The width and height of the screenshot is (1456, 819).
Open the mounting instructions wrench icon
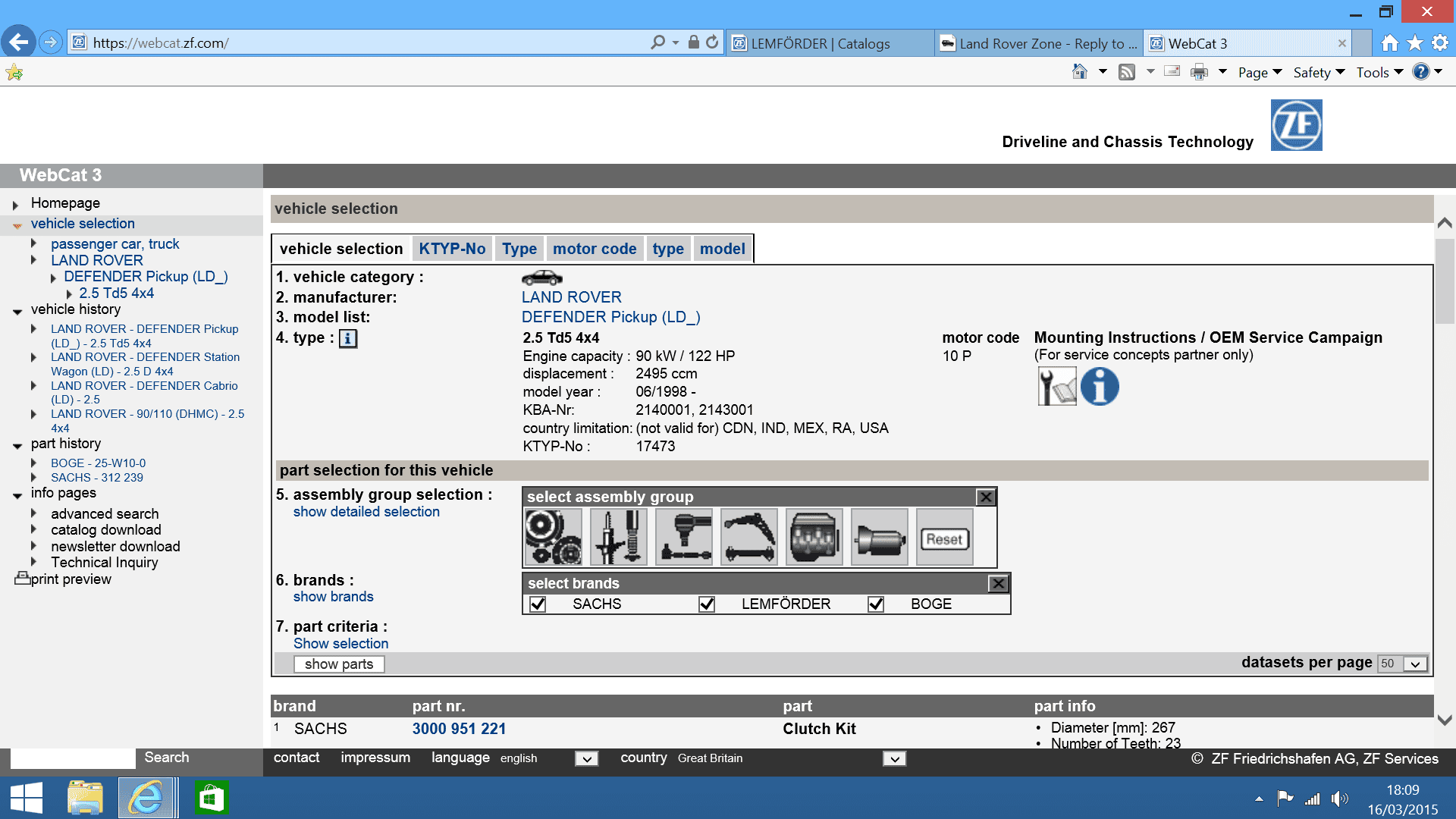1057,387
